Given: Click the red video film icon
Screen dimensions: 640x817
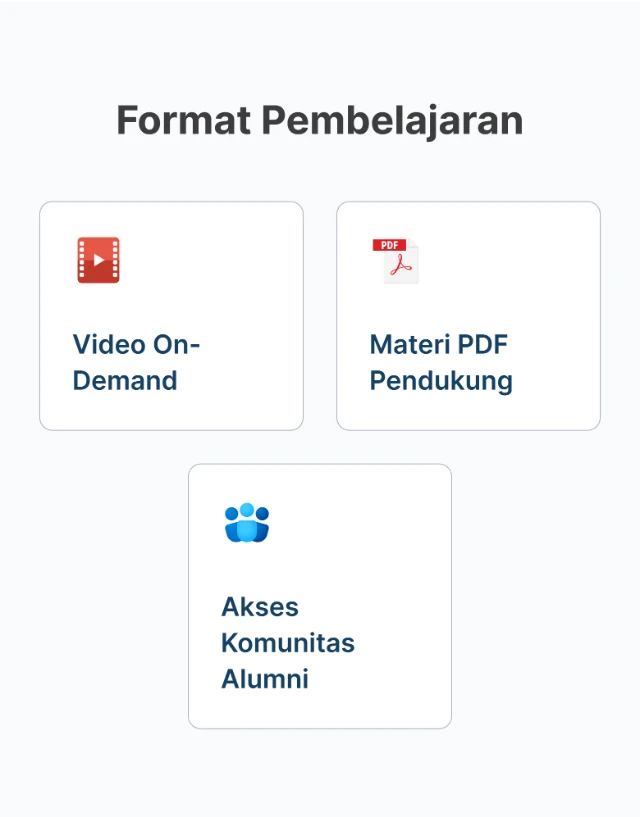Looking at the screenshot, I should pos(98,260).
